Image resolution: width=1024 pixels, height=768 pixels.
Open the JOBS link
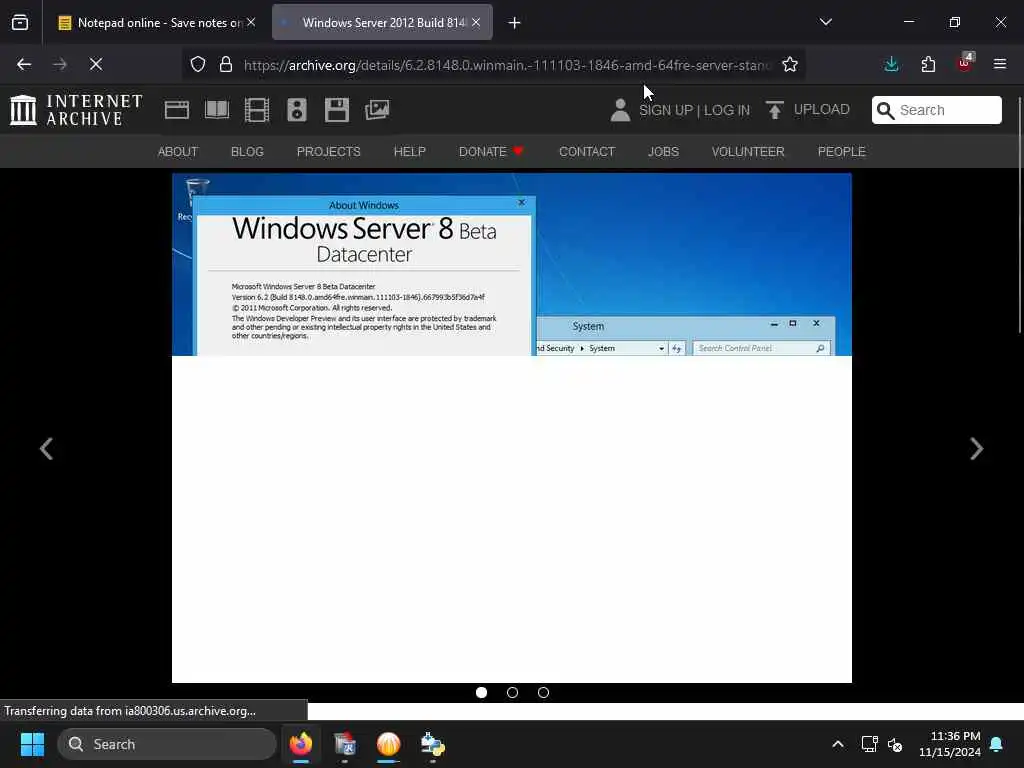click(664, 152)
